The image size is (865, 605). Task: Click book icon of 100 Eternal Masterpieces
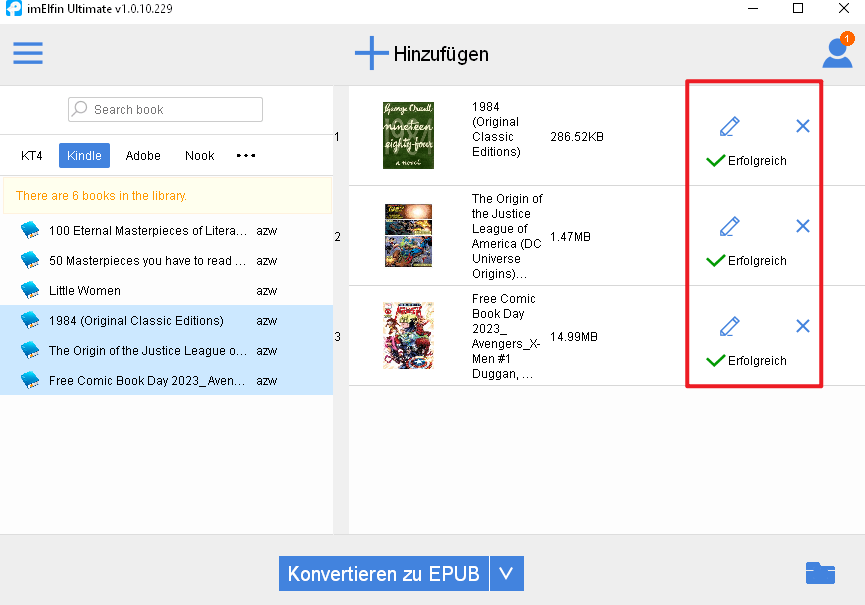click(x=30, y=230)
